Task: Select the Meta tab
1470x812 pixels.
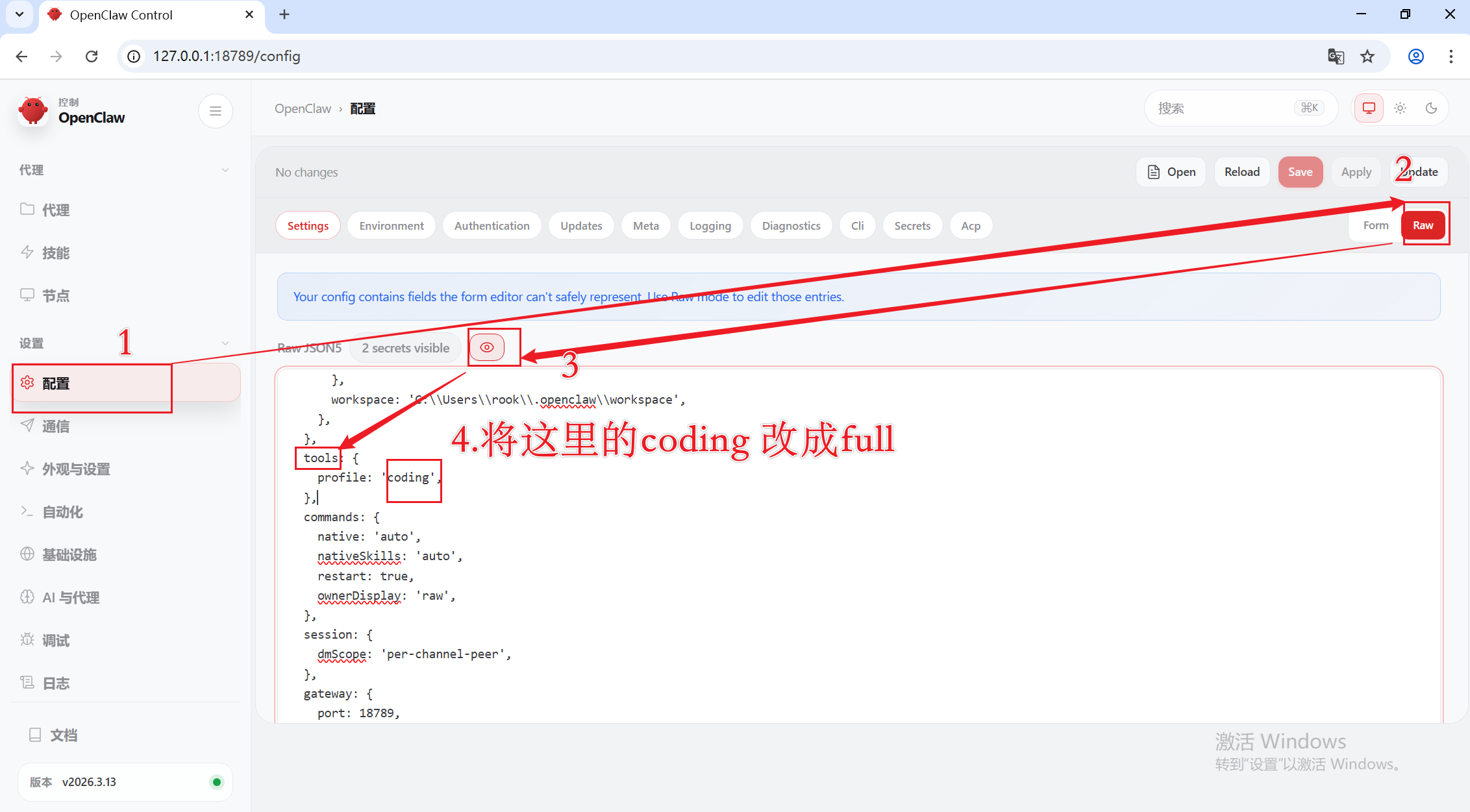Action: [646, 225]
